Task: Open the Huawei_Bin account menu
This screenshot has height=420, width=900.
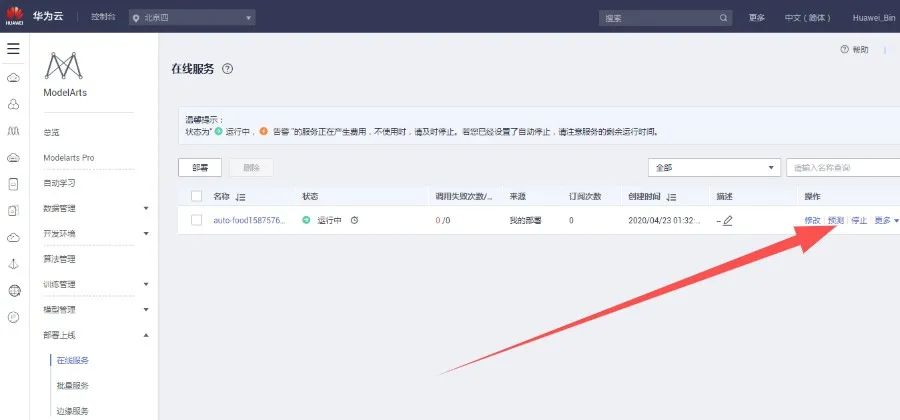Action: (874, 18)
